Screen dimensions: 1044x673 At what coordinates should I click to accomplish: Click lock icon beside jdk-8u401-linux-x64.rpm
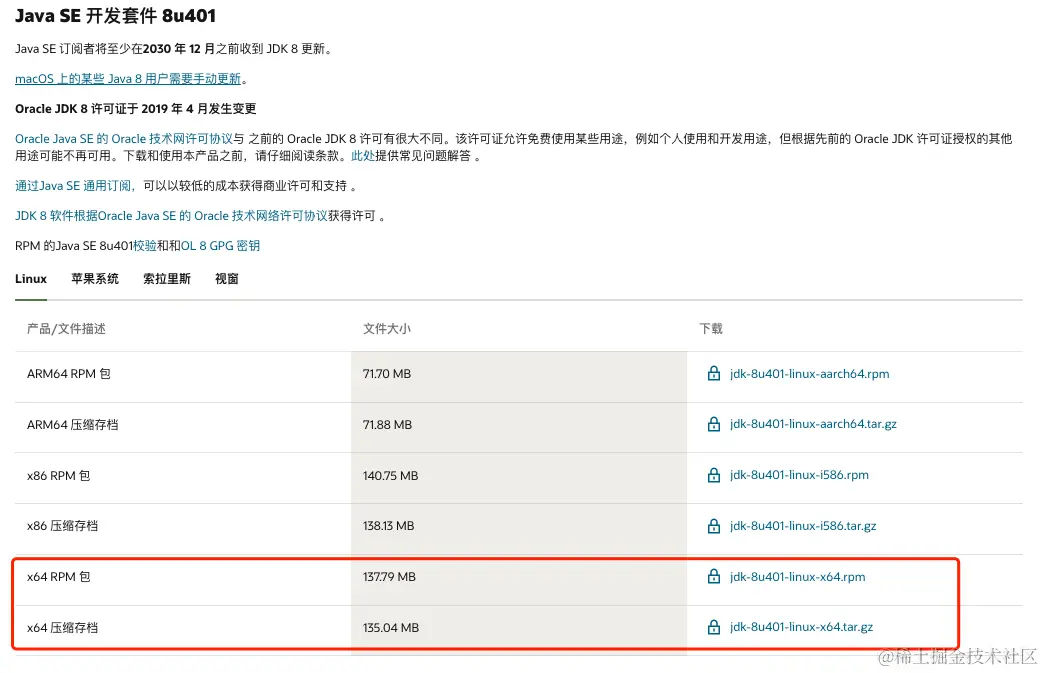coord(714,576)
